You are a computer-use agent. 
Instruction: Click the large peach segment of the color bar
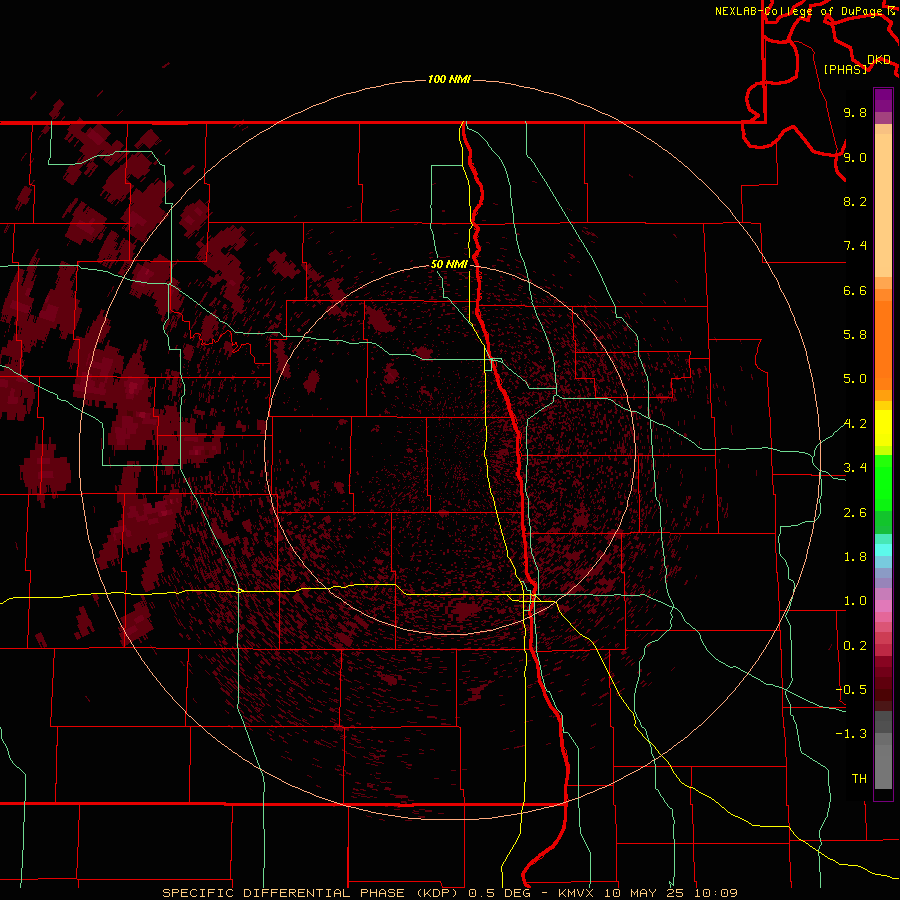883,205
